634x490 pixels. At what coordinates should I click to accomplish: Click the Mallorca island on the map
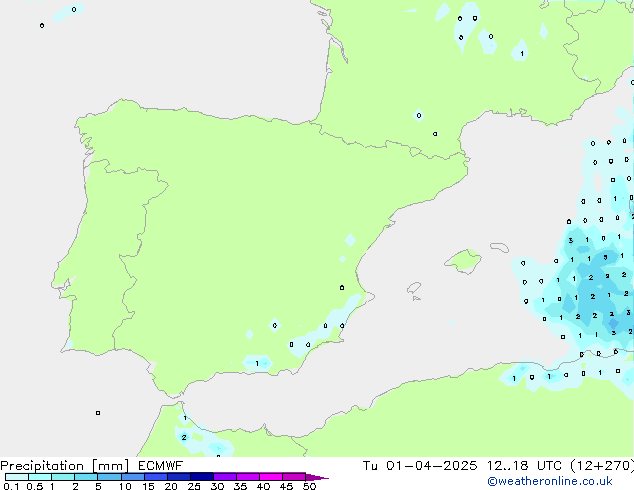tap(463, 261)
